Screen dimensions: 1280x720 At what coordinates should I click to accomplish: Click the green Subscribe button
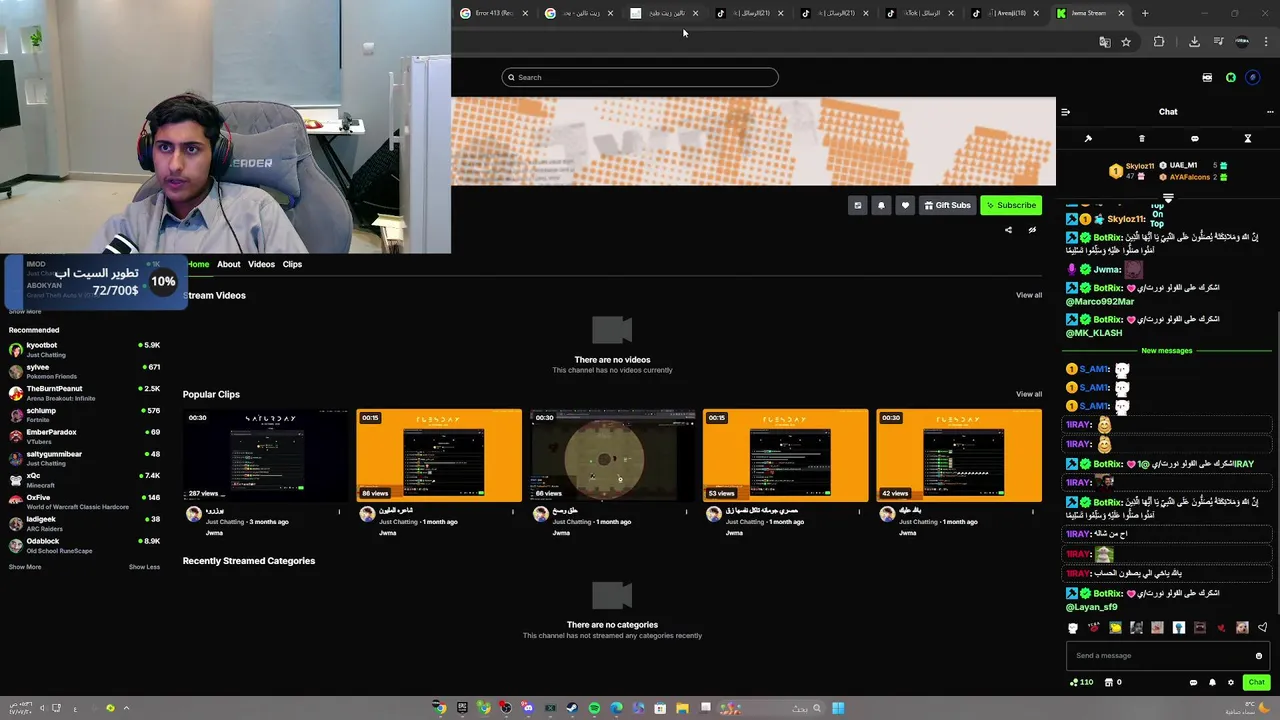coord(1011,205)
